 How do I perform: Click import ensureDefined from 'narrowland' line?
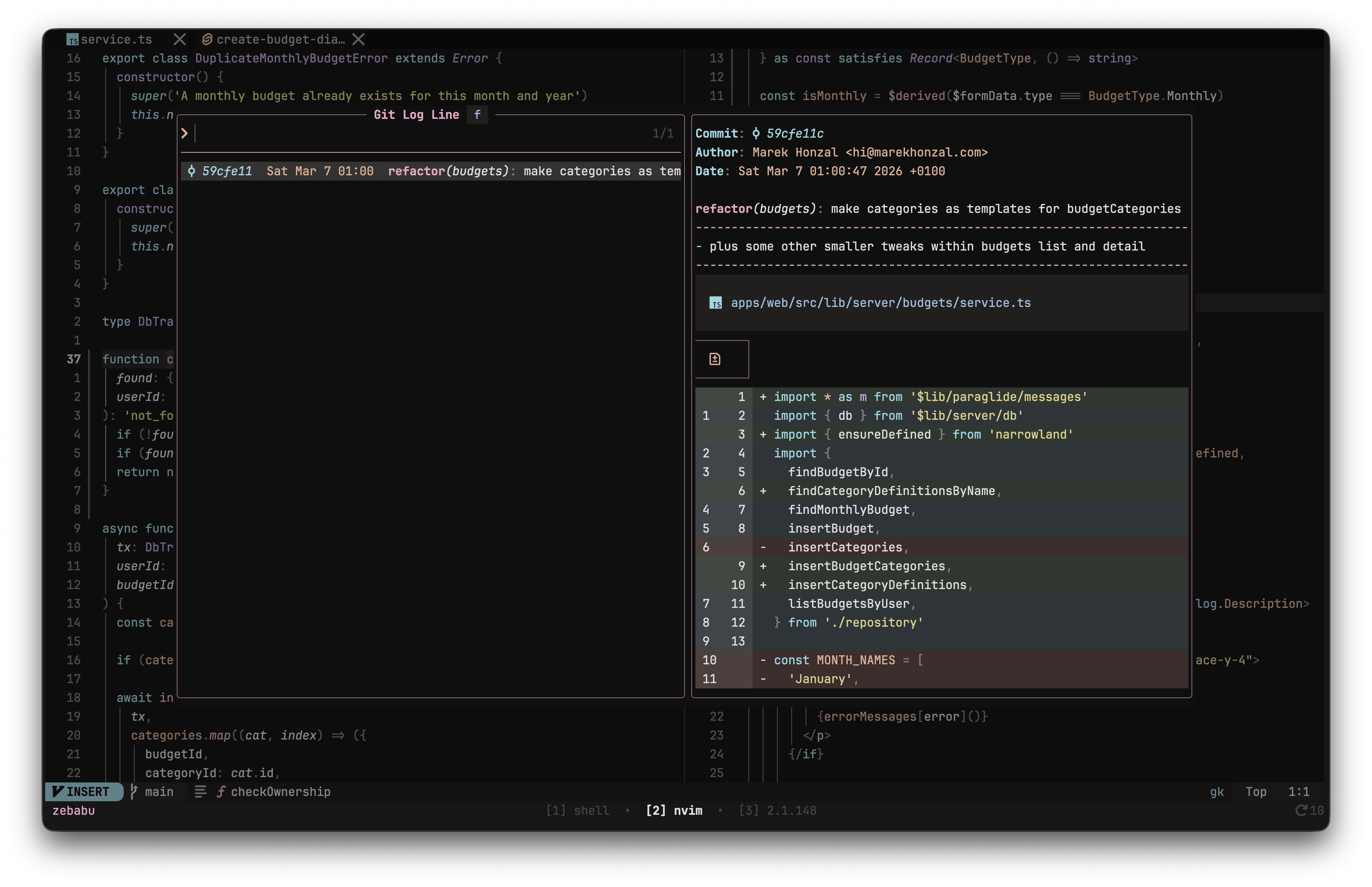[941, 434]
